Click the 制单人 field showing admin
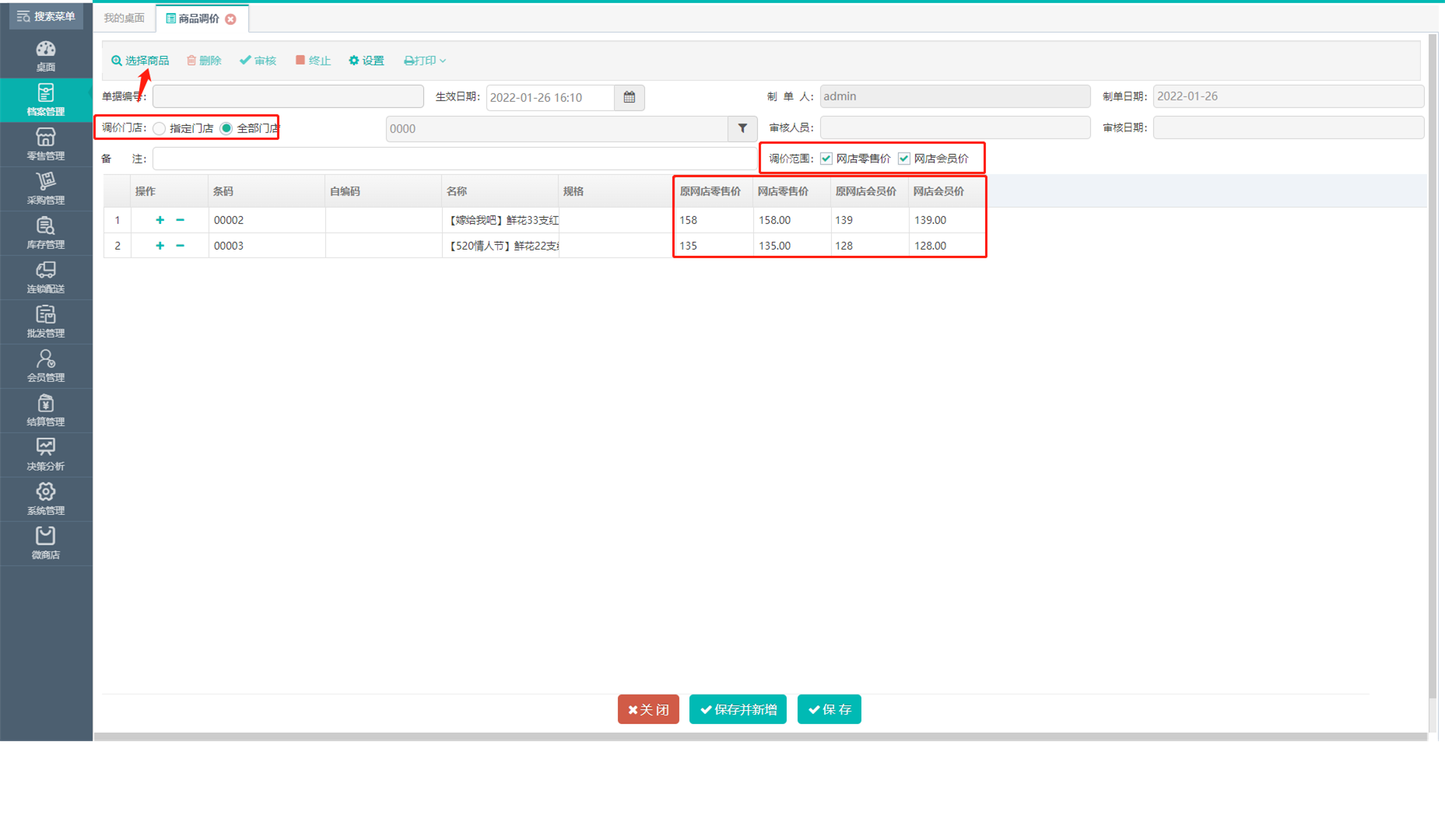1445x840 pixels. pos(955,96)
